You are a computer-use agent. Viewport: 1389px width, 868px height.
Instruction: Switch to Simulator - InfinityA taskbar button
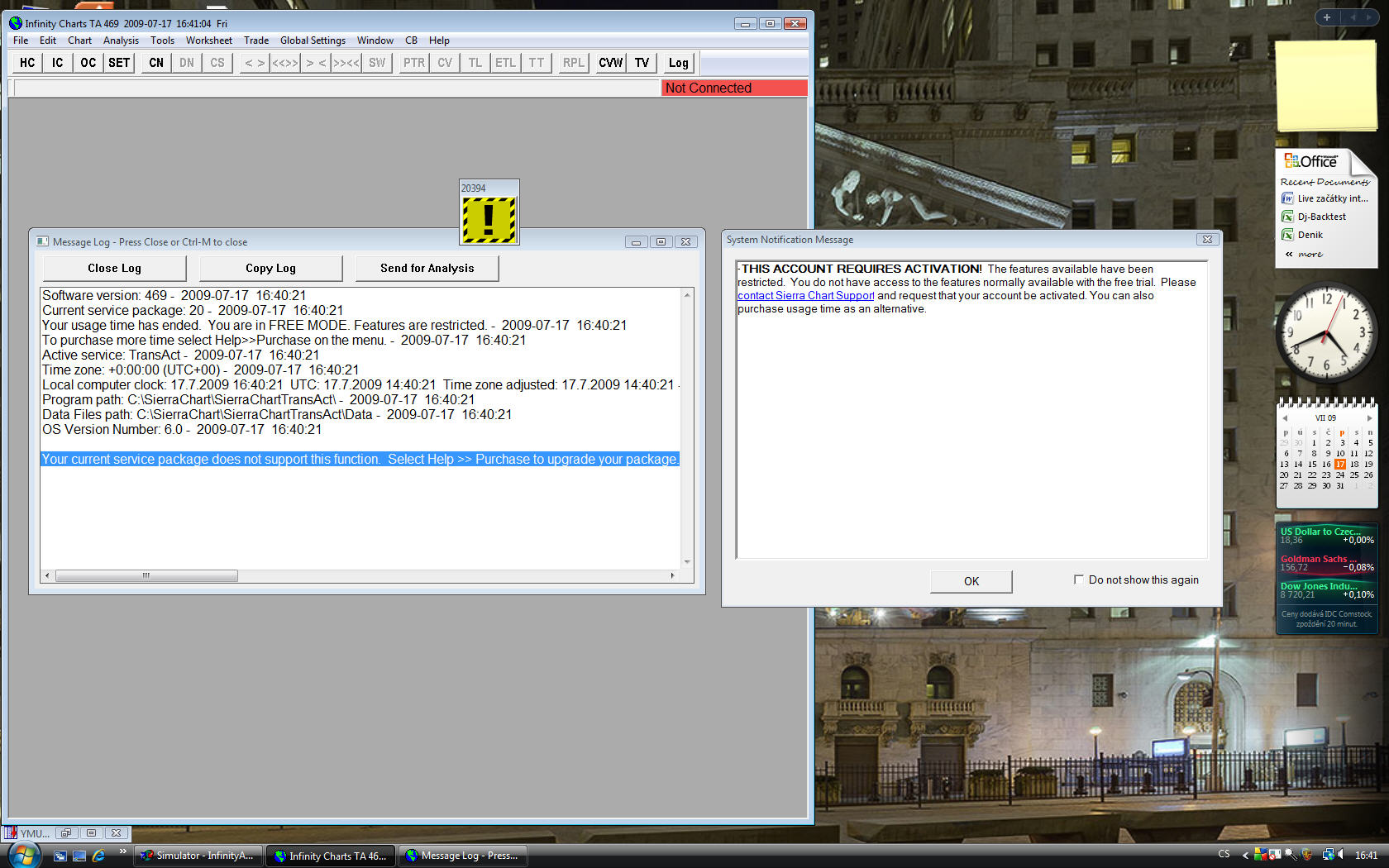click(x=198, y=856)
